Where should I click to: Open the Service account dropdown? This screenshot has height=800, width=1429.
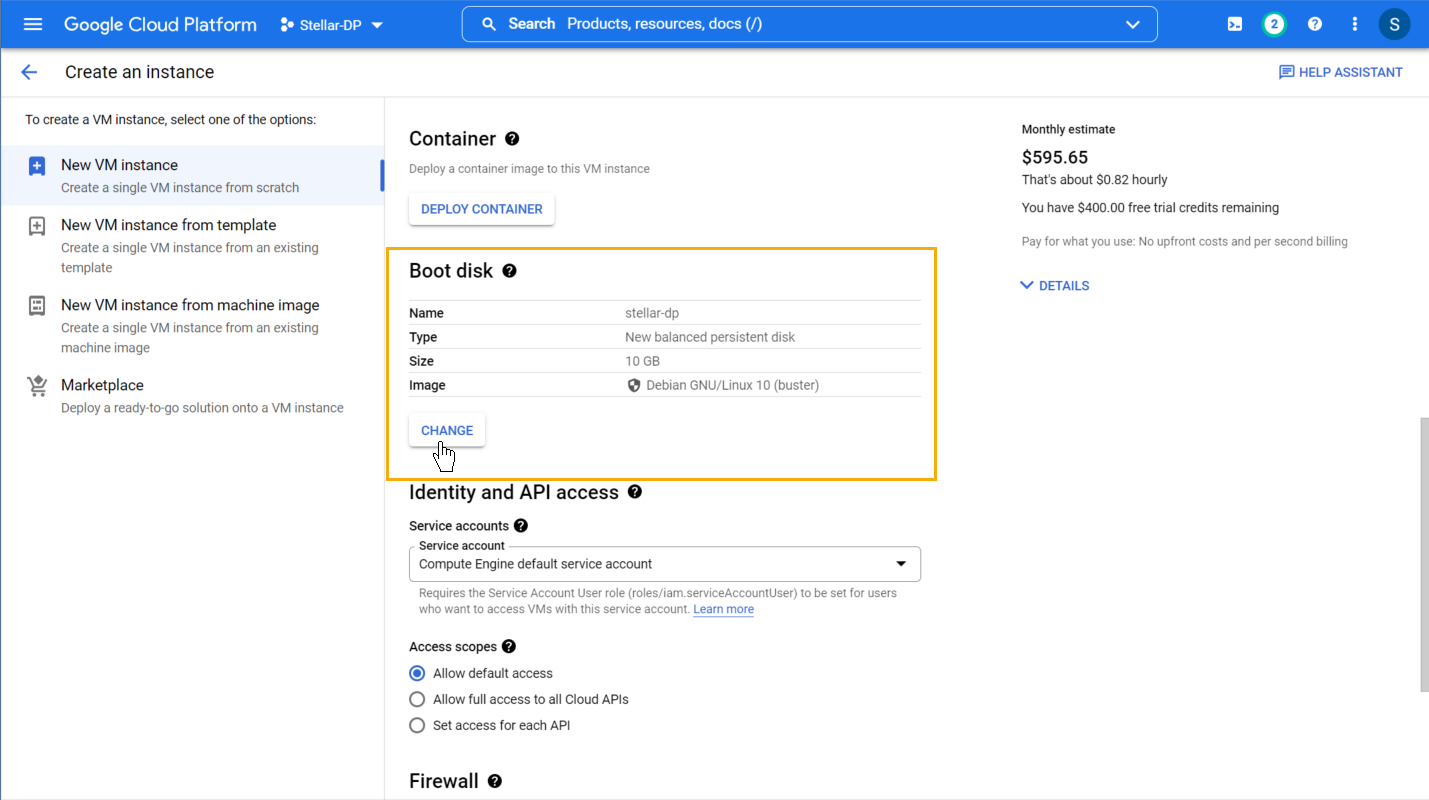coord(664,564)
